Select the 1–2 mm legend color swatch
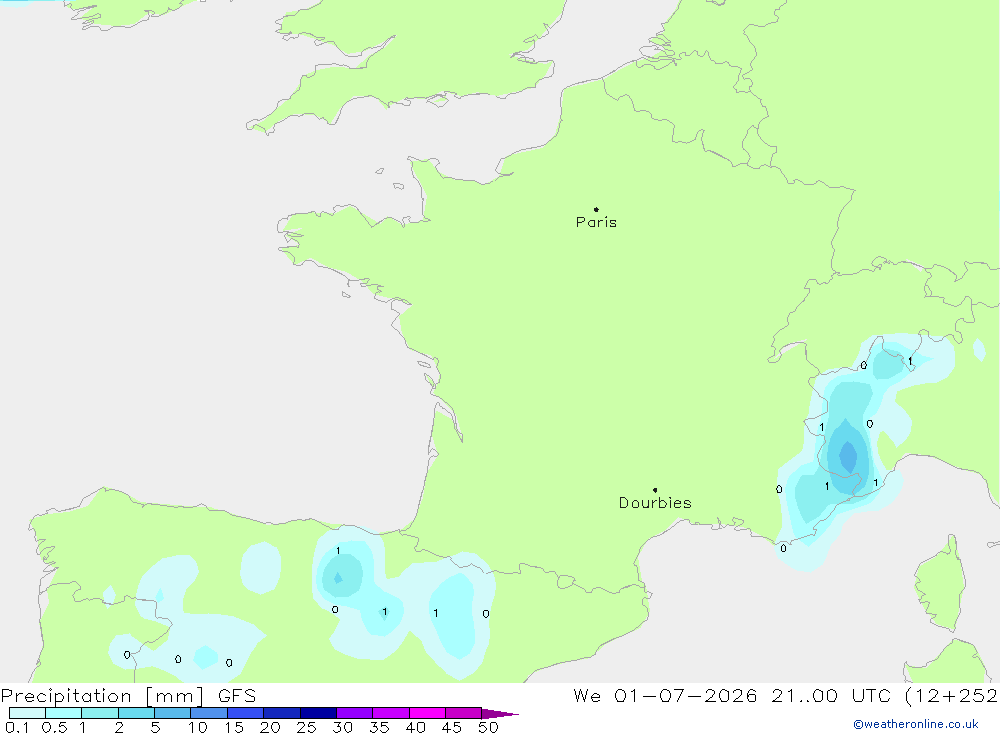This screenshot has width=1000, height=733. [x=100, y=713]
